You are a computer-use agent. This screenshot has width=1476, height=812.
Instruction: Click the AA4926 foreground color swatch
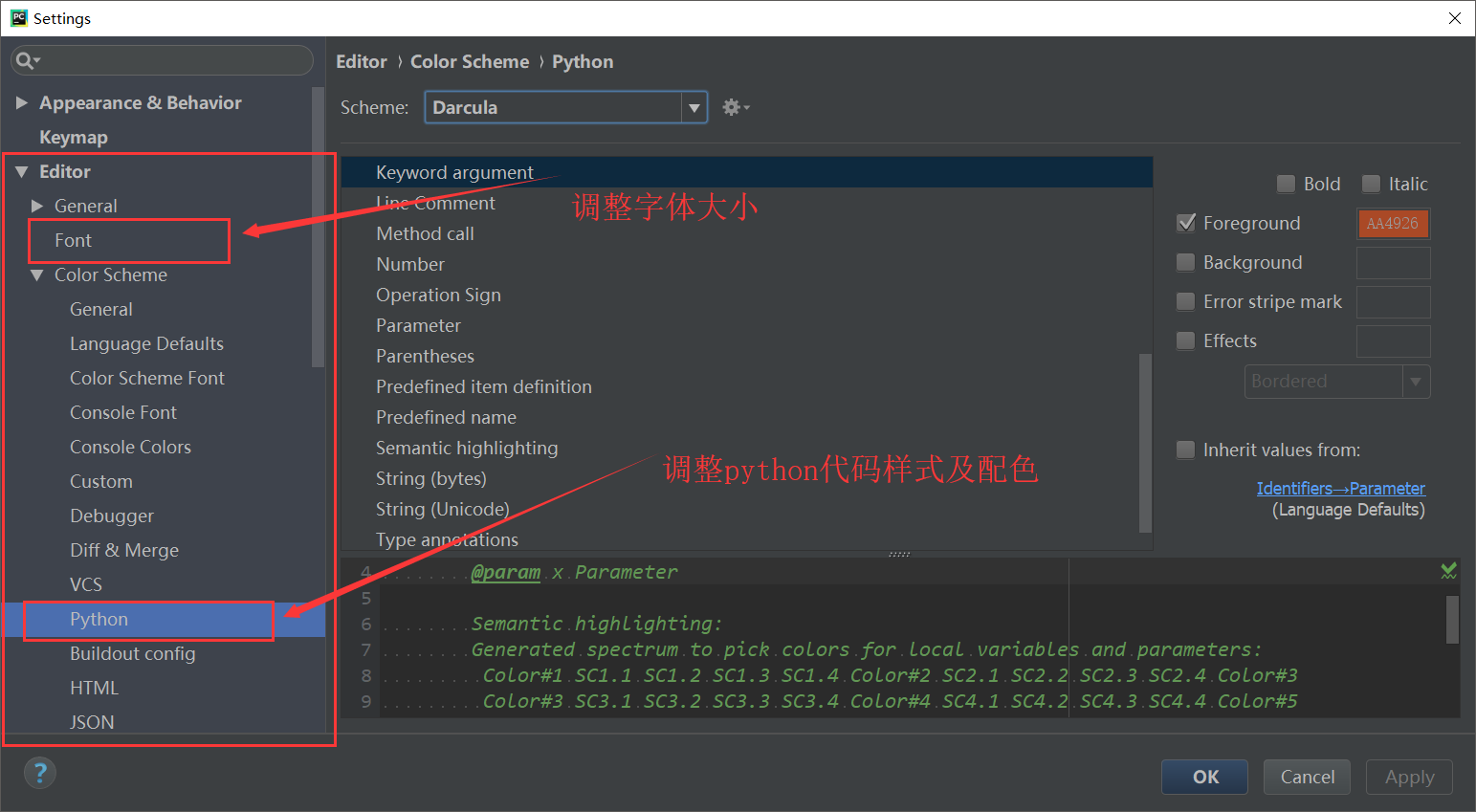[1393, 223]
